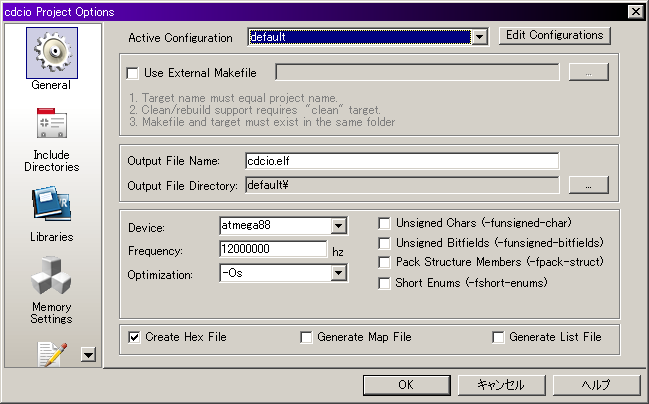This screenshot has height=404, width=649.
Task: Click the highlighted default configuration value
Action: (x=360, y=37)
